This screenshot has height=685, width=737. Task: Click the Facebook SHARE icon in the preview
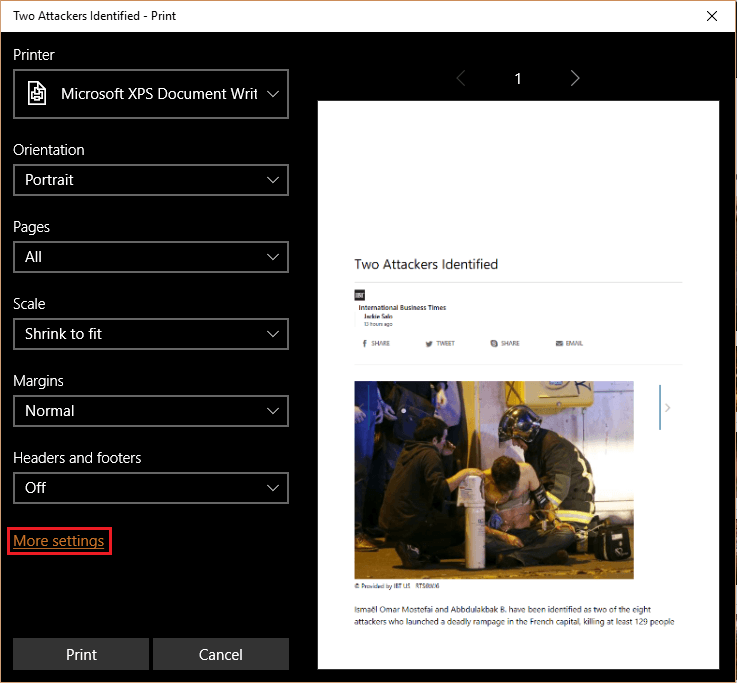(365, 344)
